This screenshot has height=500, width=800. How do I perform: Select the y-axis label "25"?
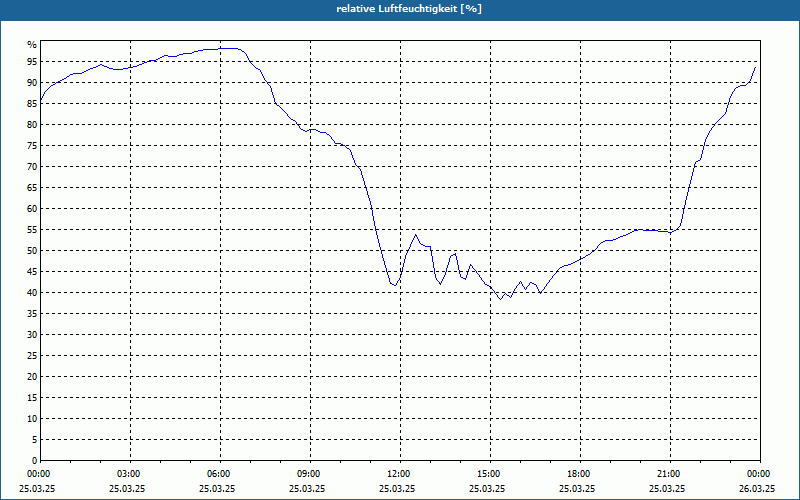[x=32, y=356]
